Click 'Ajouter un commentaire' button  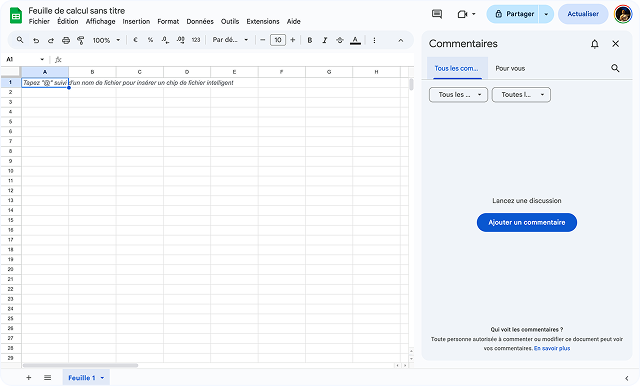pyautogui.click(x=527, y=222)
